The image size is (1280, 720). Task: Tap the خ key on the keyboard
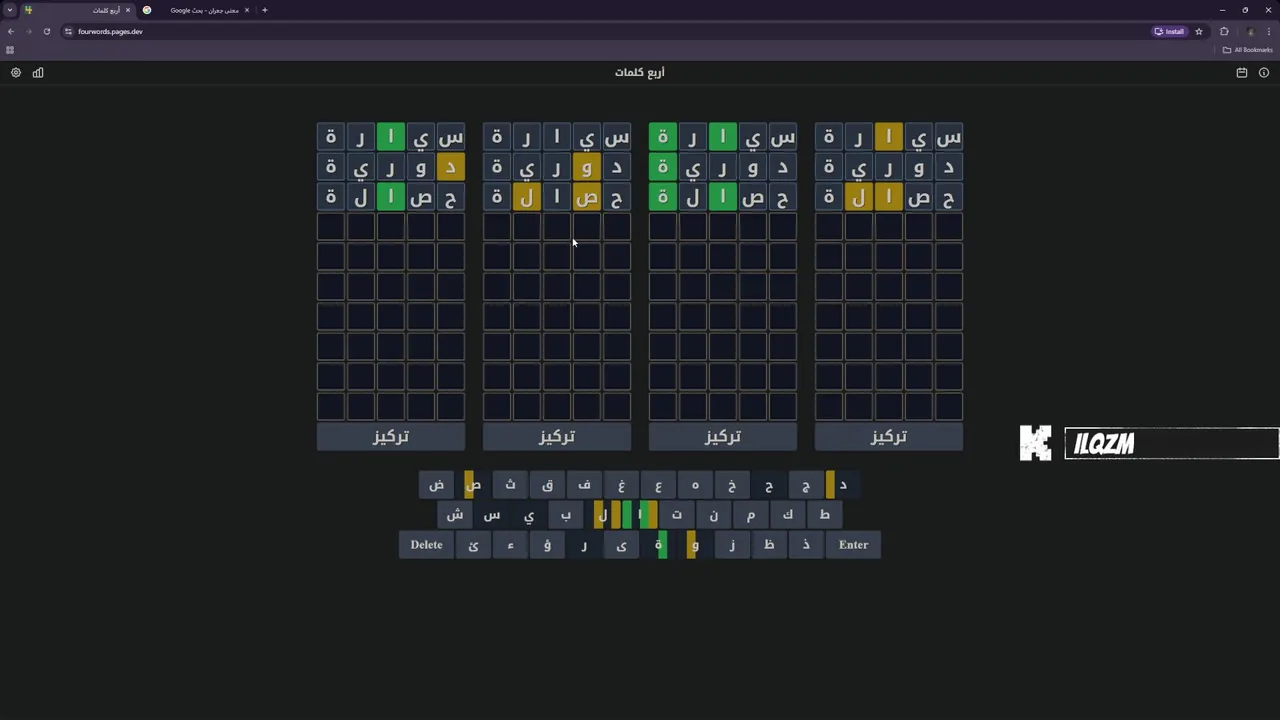point(732,486)
